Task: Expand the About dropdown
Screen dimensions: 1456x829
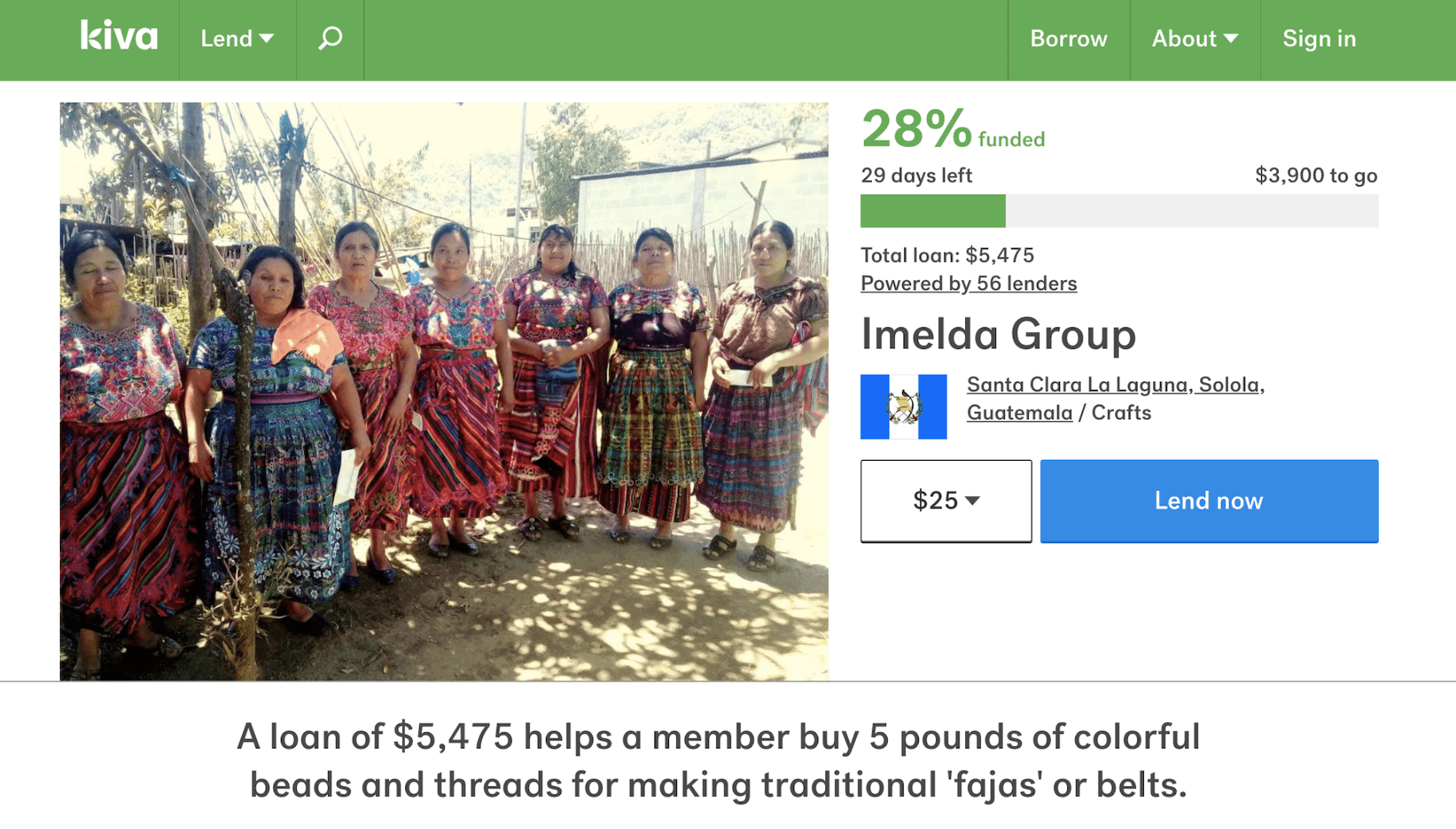Action: coord(1194,37)
